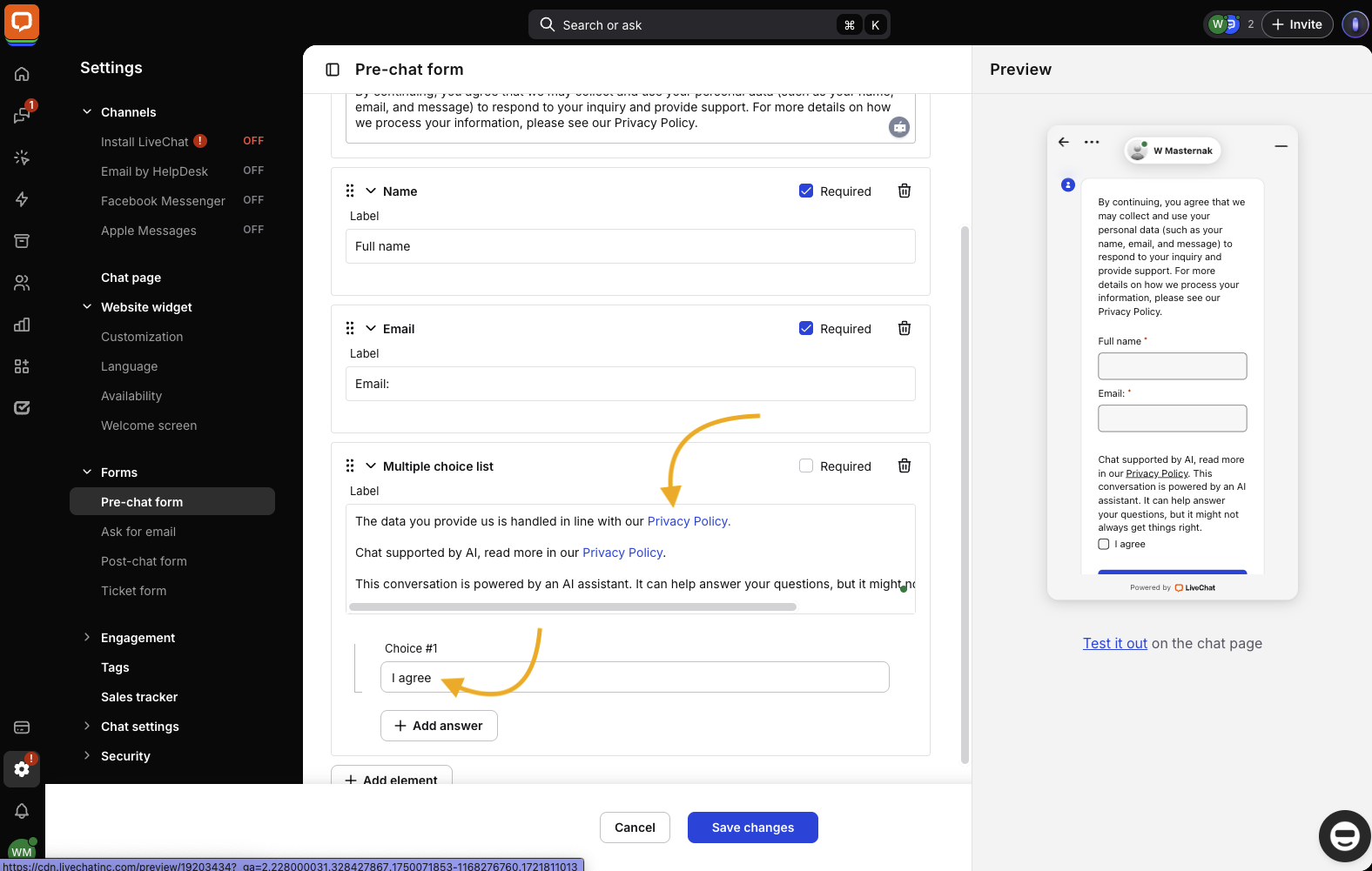This screenshot has width=1372, height=871.
Task: Grab the drag handle of Name field
Action: pos(350,191)
